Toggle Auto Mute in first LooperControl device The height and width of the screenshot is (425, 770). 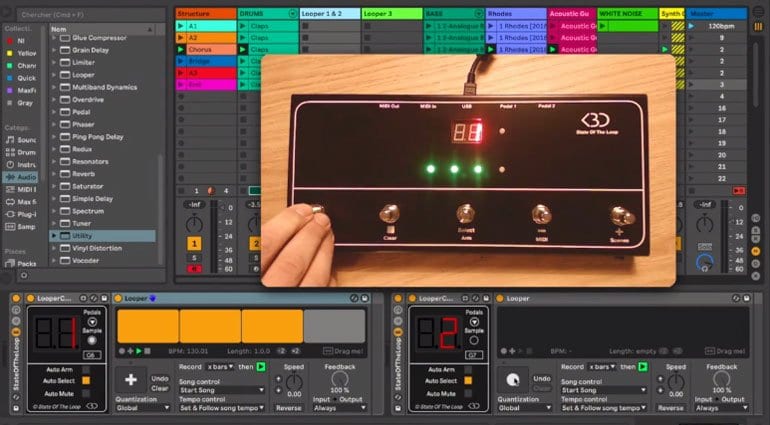pos(86,393)
